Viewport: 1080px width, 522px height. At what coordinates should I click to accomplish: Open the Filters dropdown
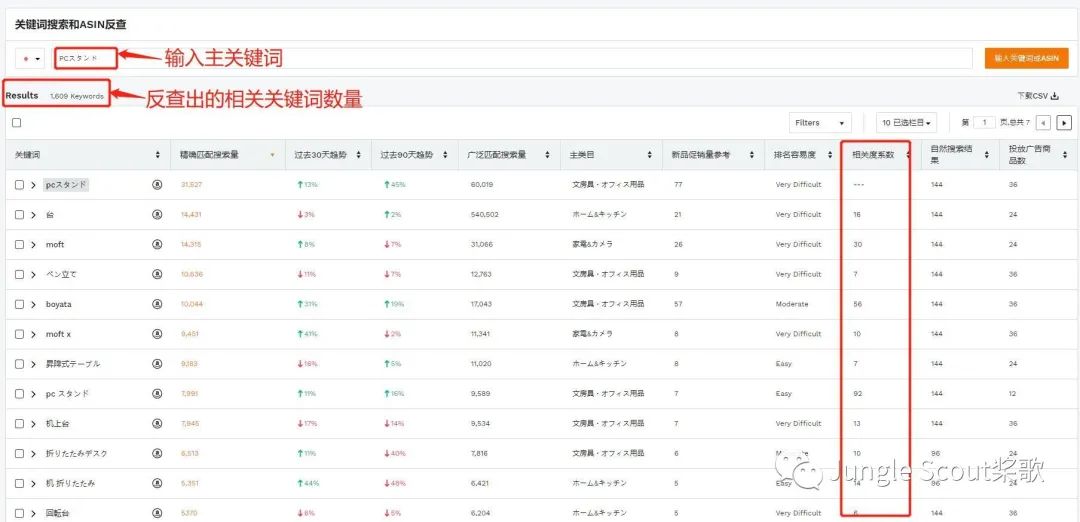click(820, 123)
